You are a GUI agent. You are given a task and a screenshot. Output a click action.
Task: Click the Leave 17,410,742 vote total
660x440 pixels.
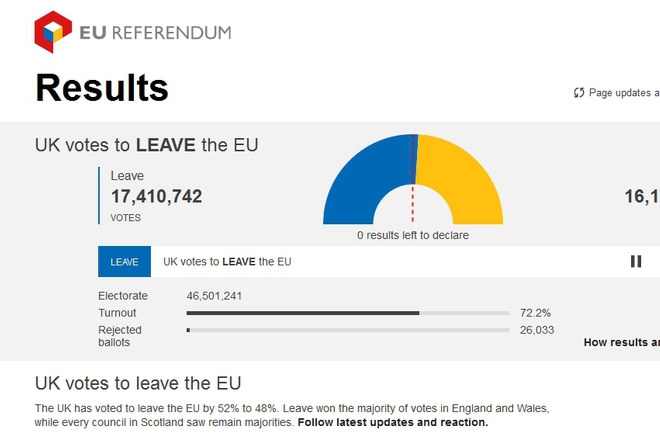(x=156, y=197)
